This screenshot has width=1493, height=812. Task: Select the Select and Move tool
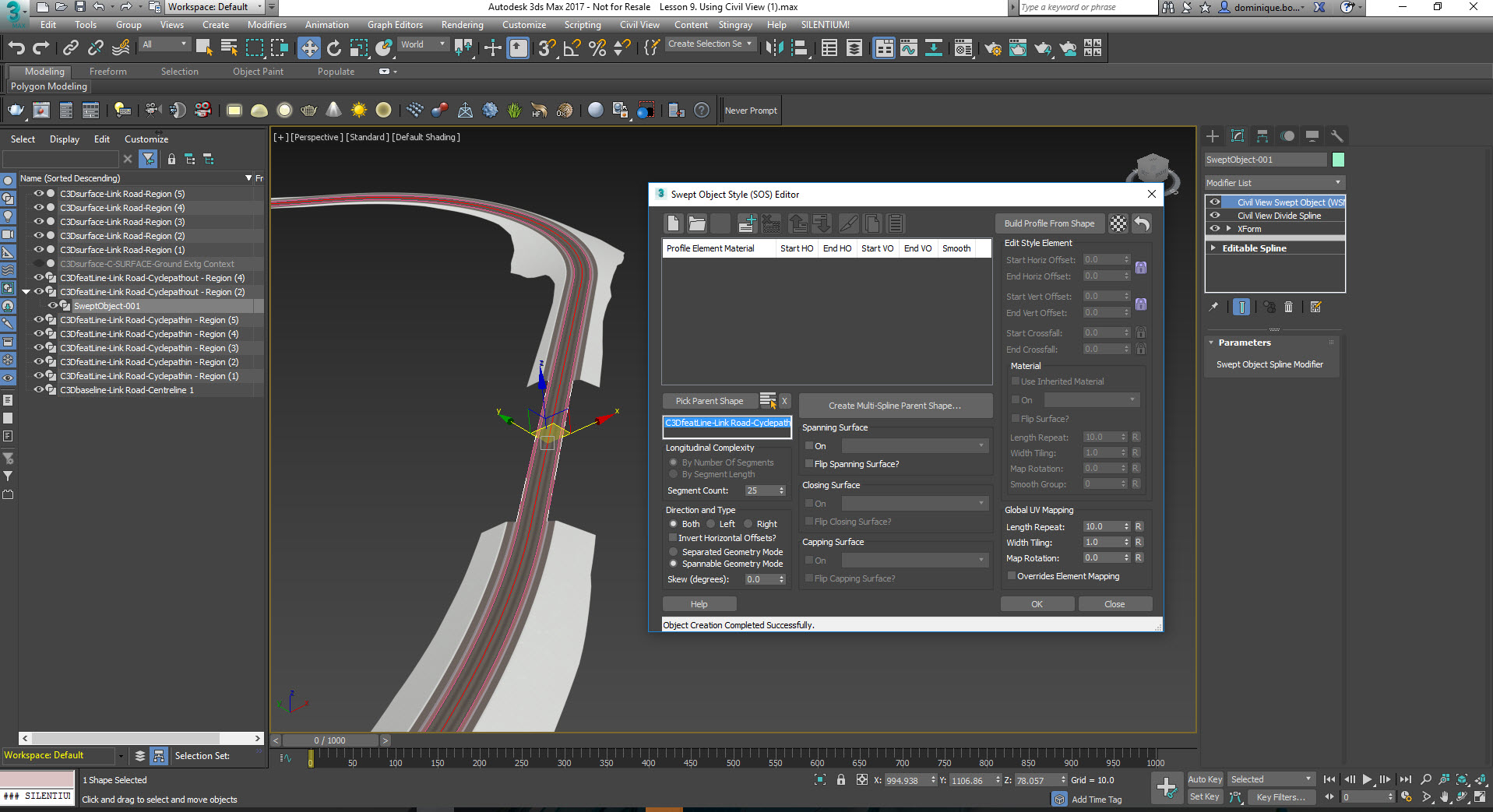[309, 47]
